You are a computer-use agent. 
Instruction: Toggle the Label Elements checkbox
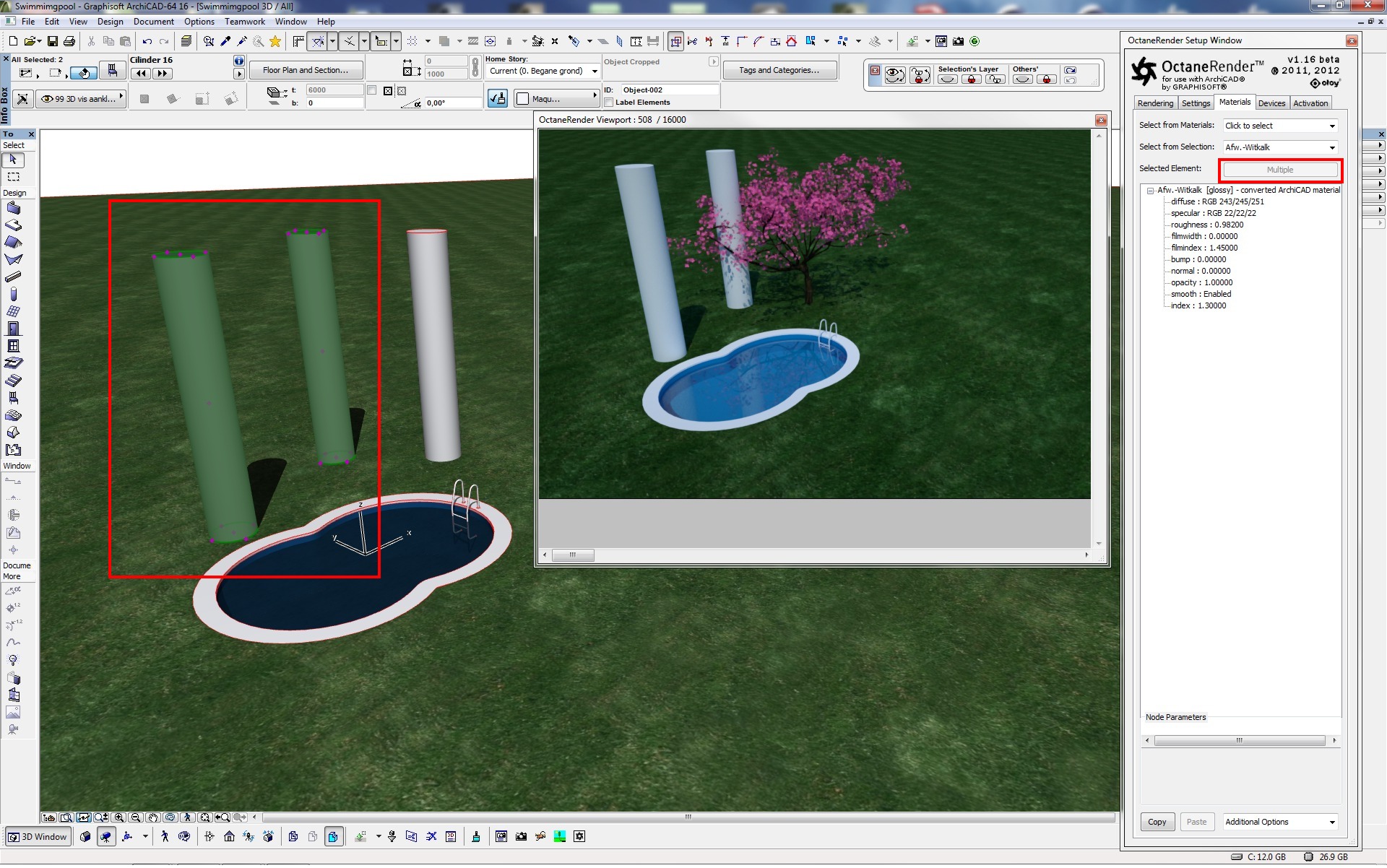(x=609, y=103)
